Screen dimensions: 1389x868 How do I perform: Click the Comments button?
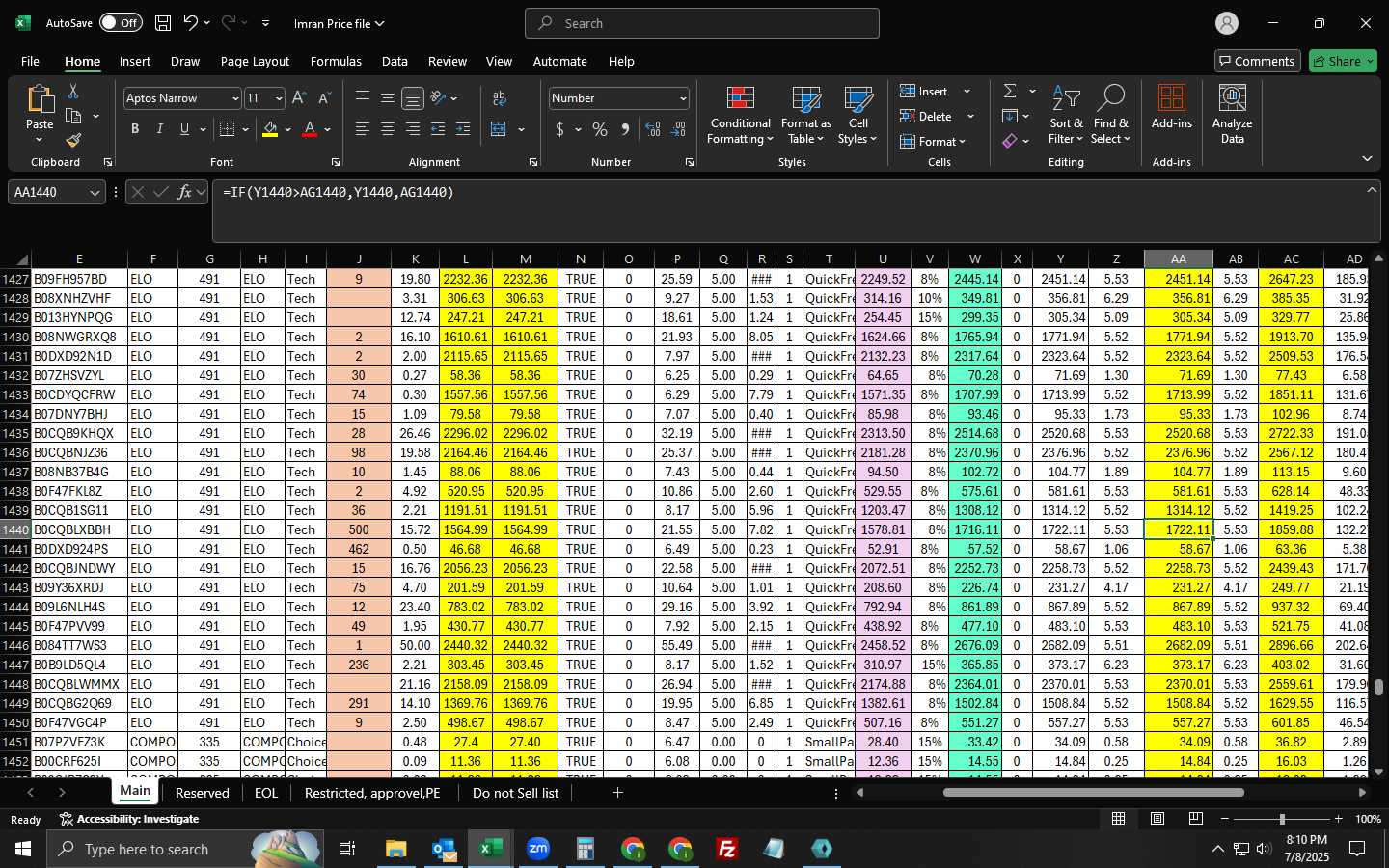[x=1256, y=61]
